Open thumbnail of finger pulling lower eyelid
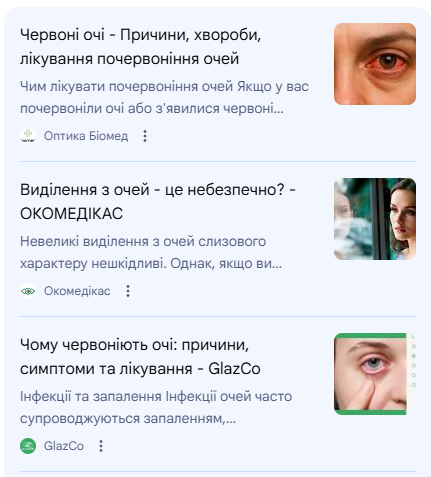The image size is (431, 477). click(375, 374)
